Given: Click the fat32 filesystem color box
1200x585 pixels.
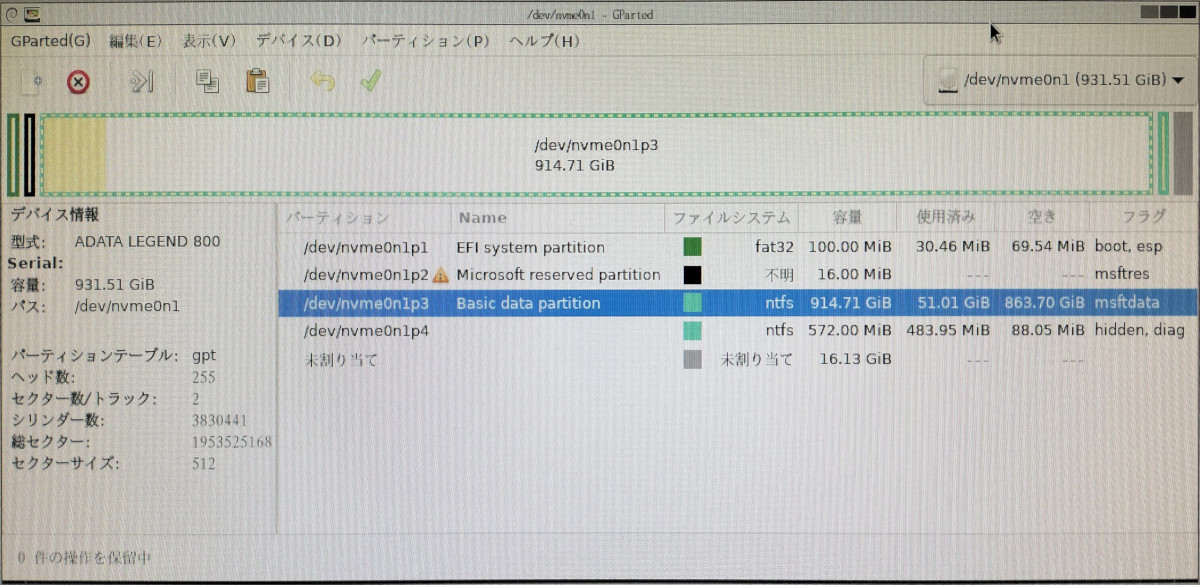Looking at the screenshot, I should 692,246.
